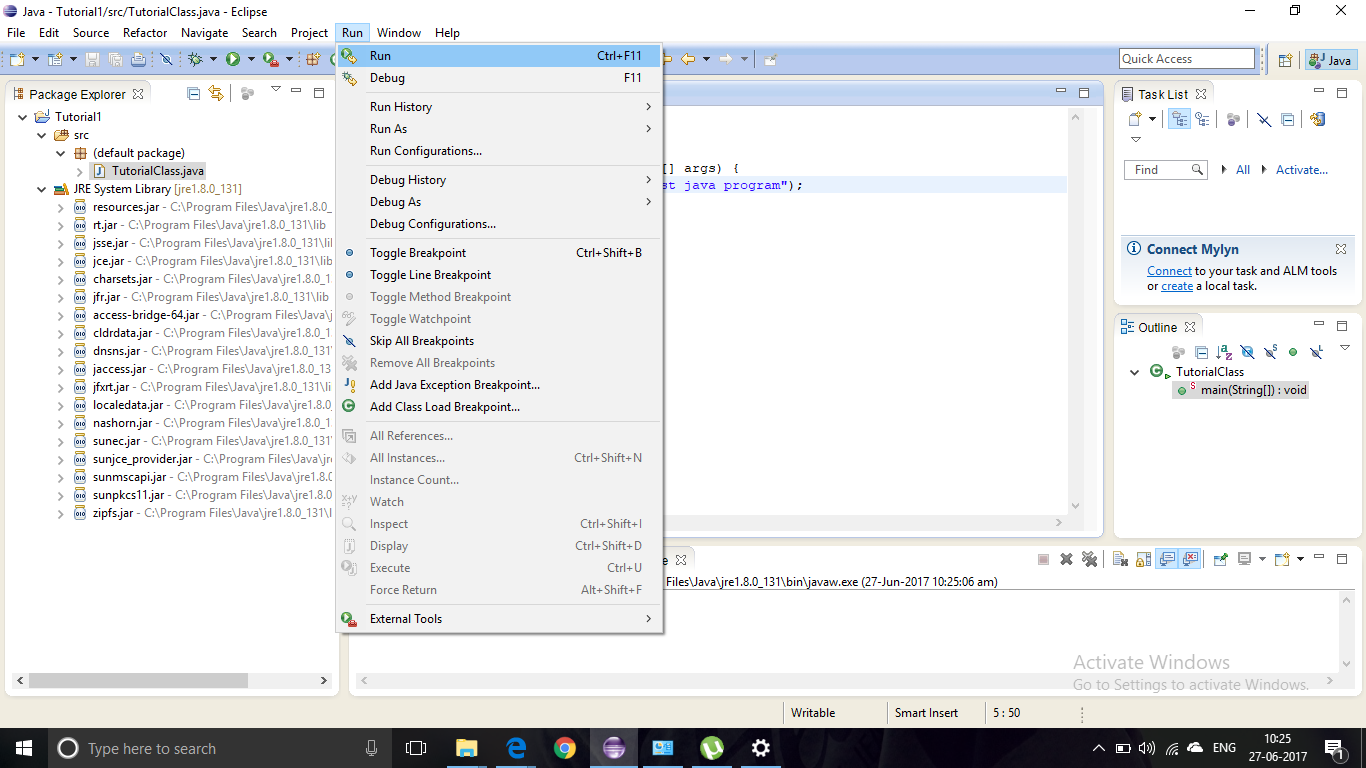Image resolution: width=1366 pixels, height=768 pixels.
Task: Expand the TutorialClass.java tree node
Action: pos(80,171)
